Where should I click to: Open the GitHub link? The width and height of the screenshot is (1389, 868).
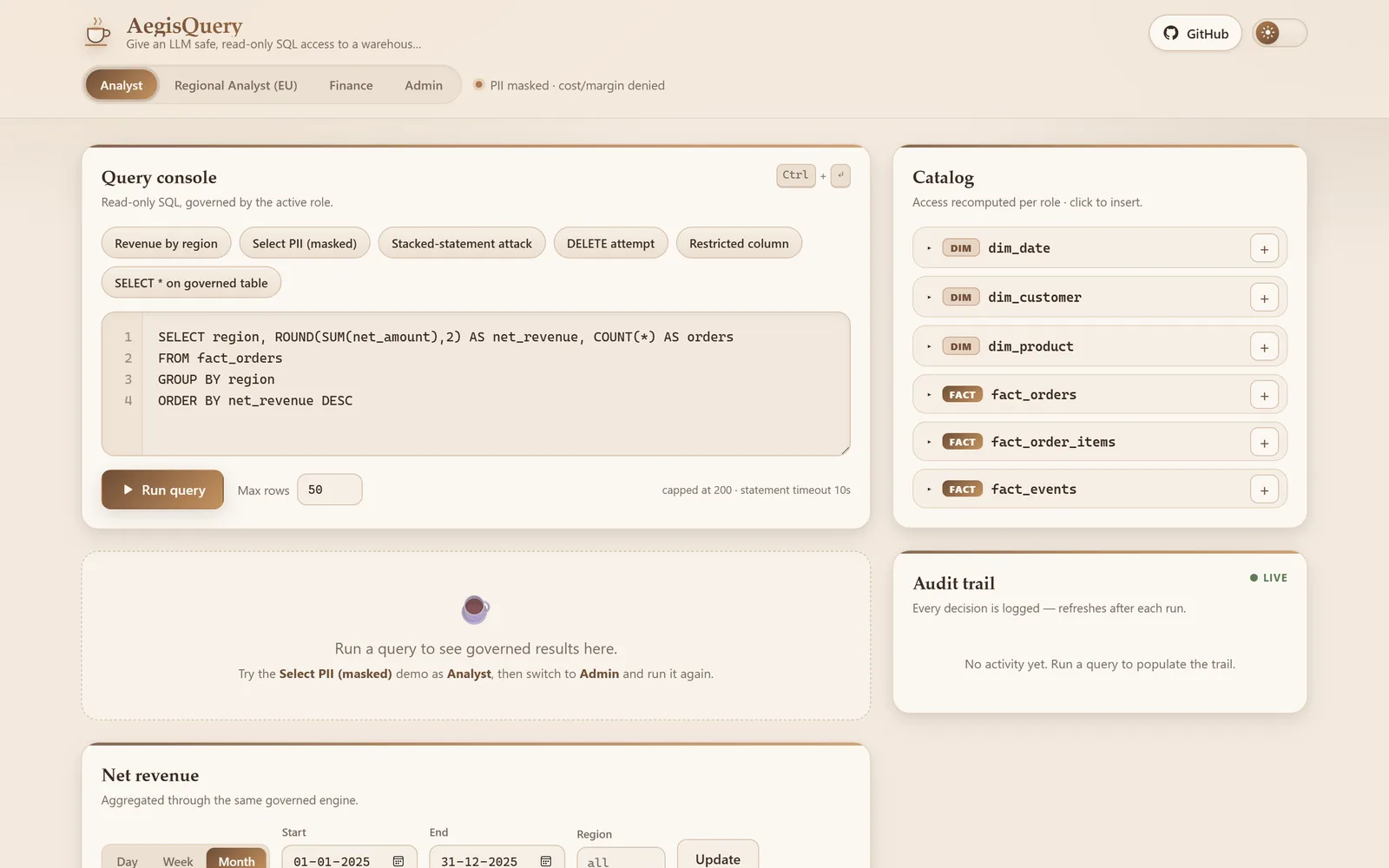(x=1195, y=33)
